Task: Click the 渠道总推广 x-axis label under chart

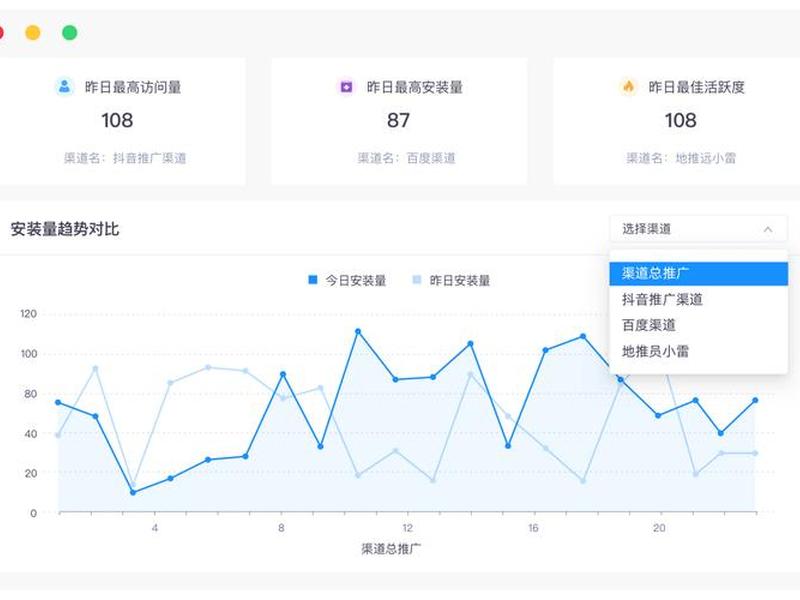Action: (391, 549)
